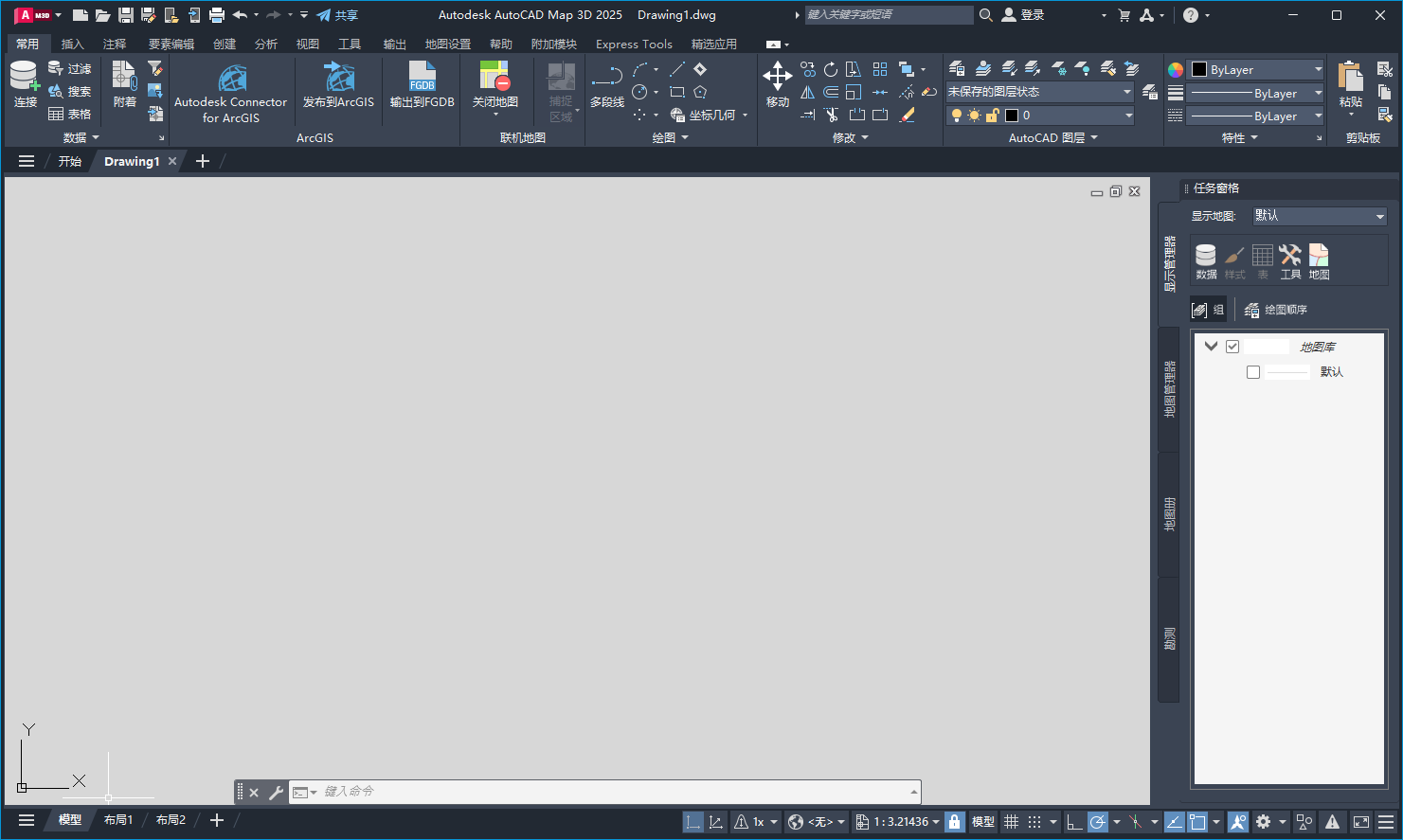Click the object color wheel icon
The width and height of the screenshot is (1403, 840).
[x=1175, y=69]
